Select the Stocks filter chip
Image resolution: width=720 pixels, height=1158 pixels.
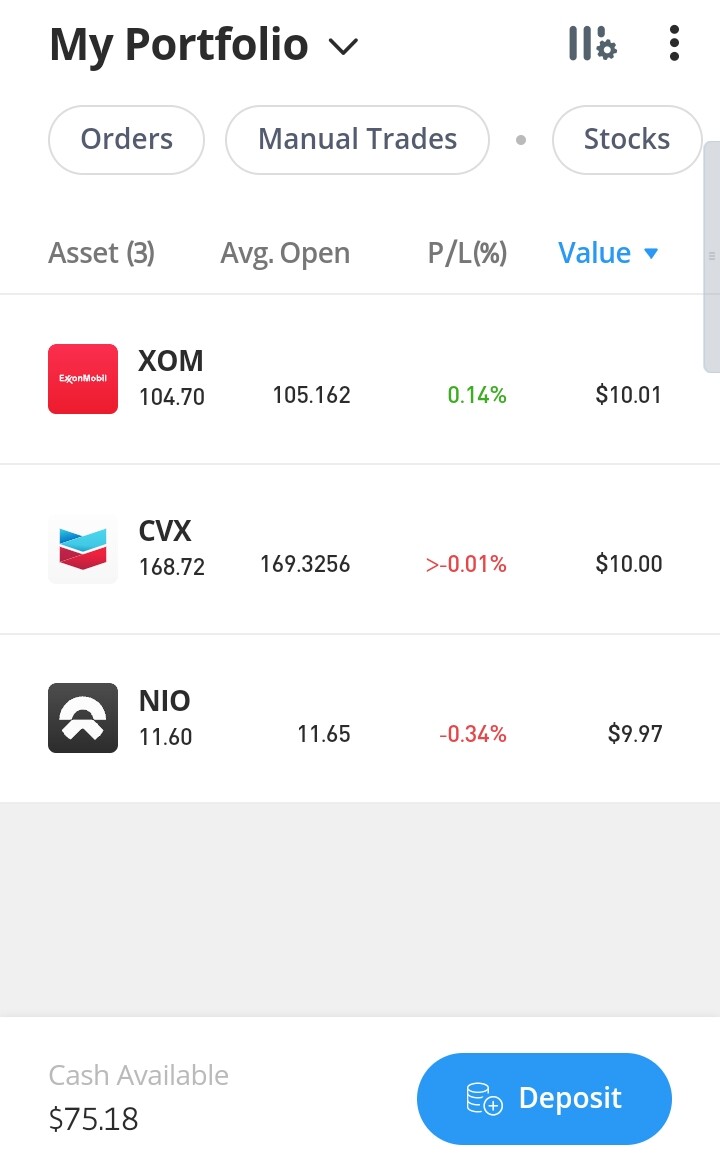(x=626, y=140)
